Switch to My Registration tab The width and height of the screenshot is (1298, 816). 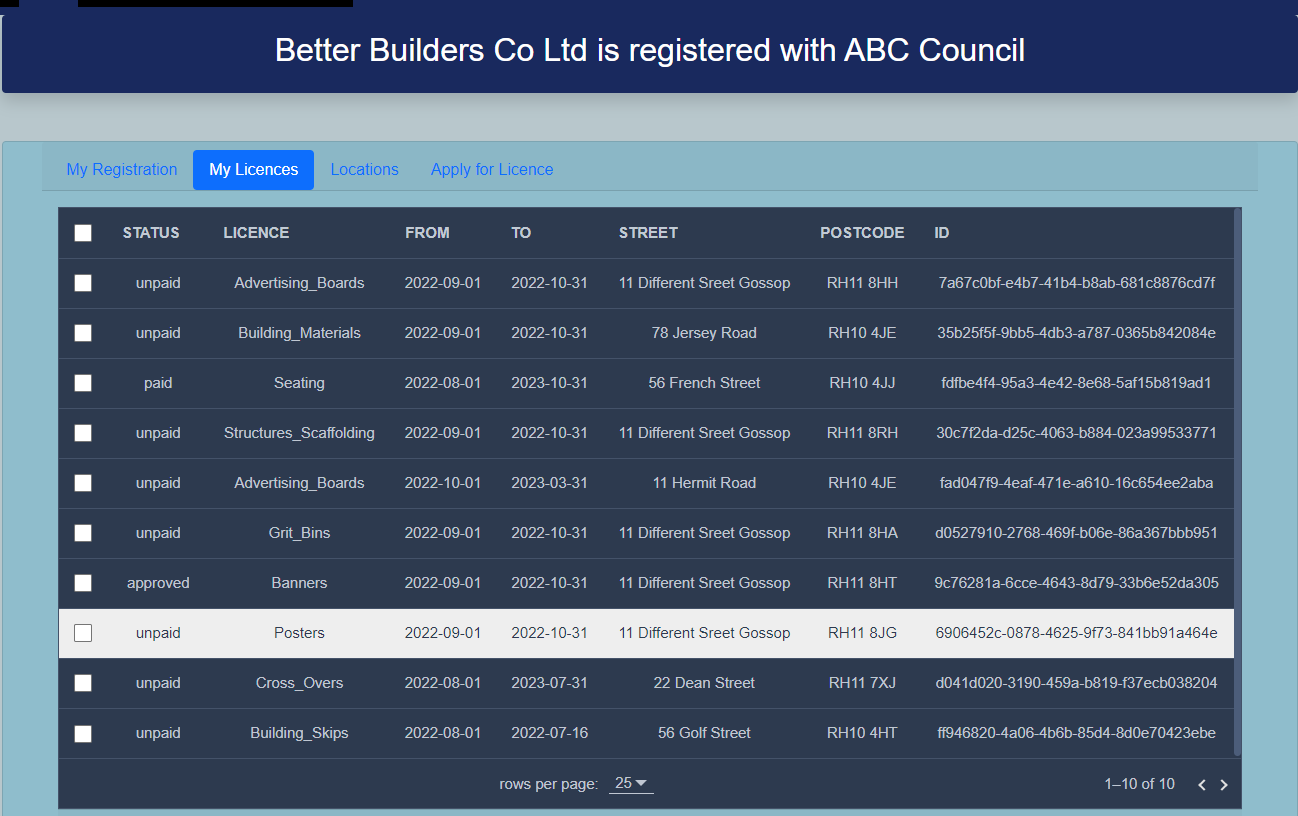click(x=122, y=170)
